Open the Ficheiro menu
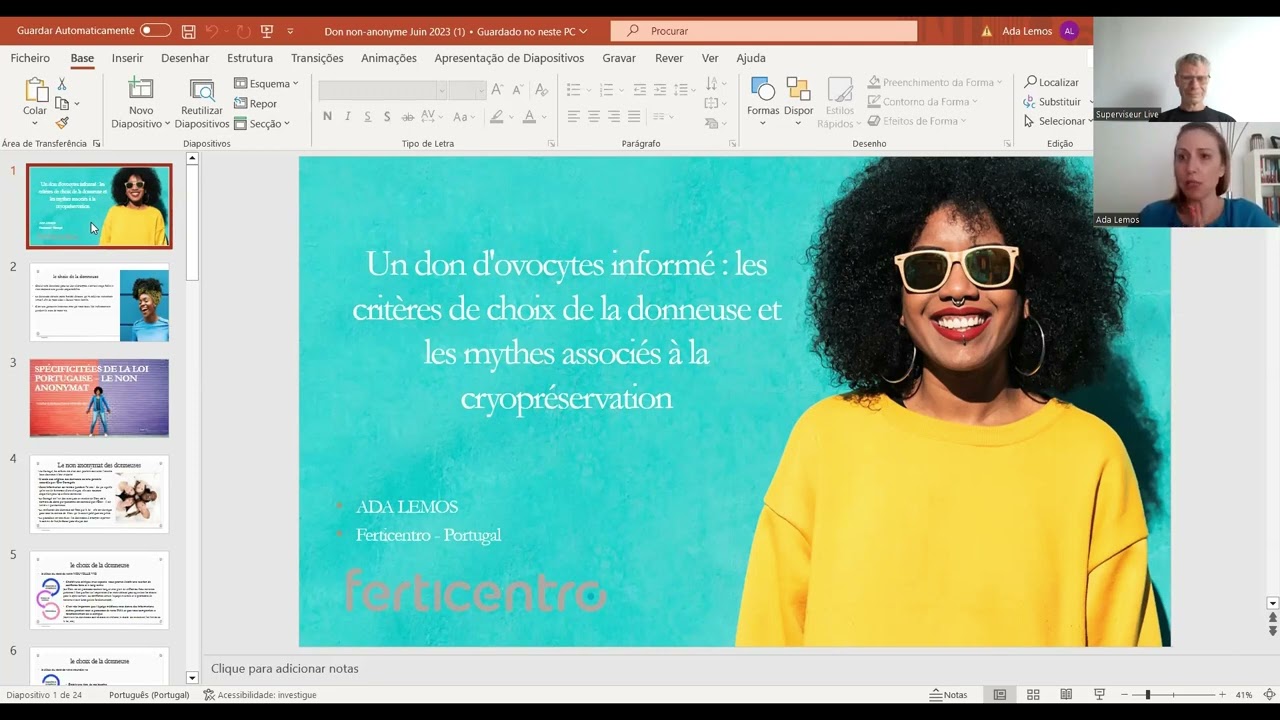 [x=30, y=58]
